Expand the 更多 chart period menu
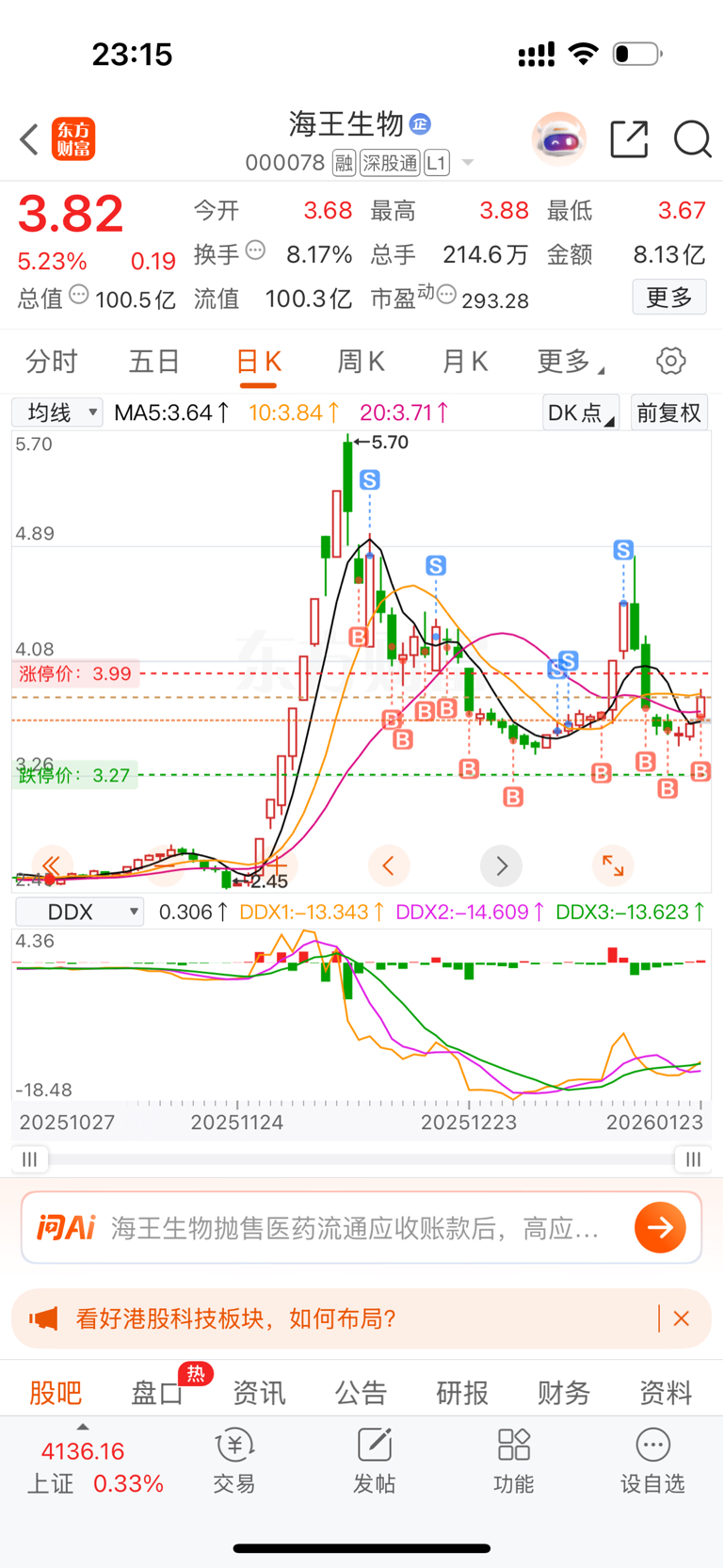 (x=571, y=361)
